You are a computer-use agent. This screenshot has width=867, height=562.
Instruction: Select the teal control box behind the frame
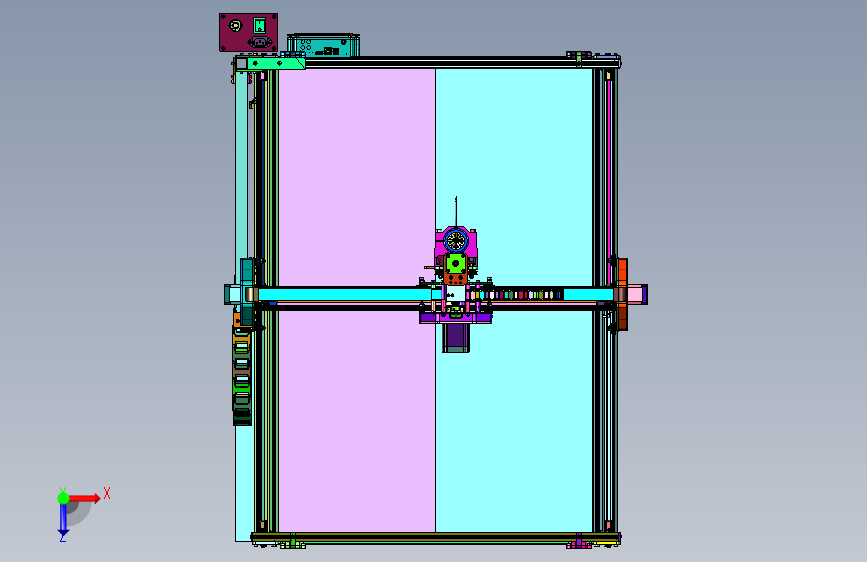tap(323, 45)
